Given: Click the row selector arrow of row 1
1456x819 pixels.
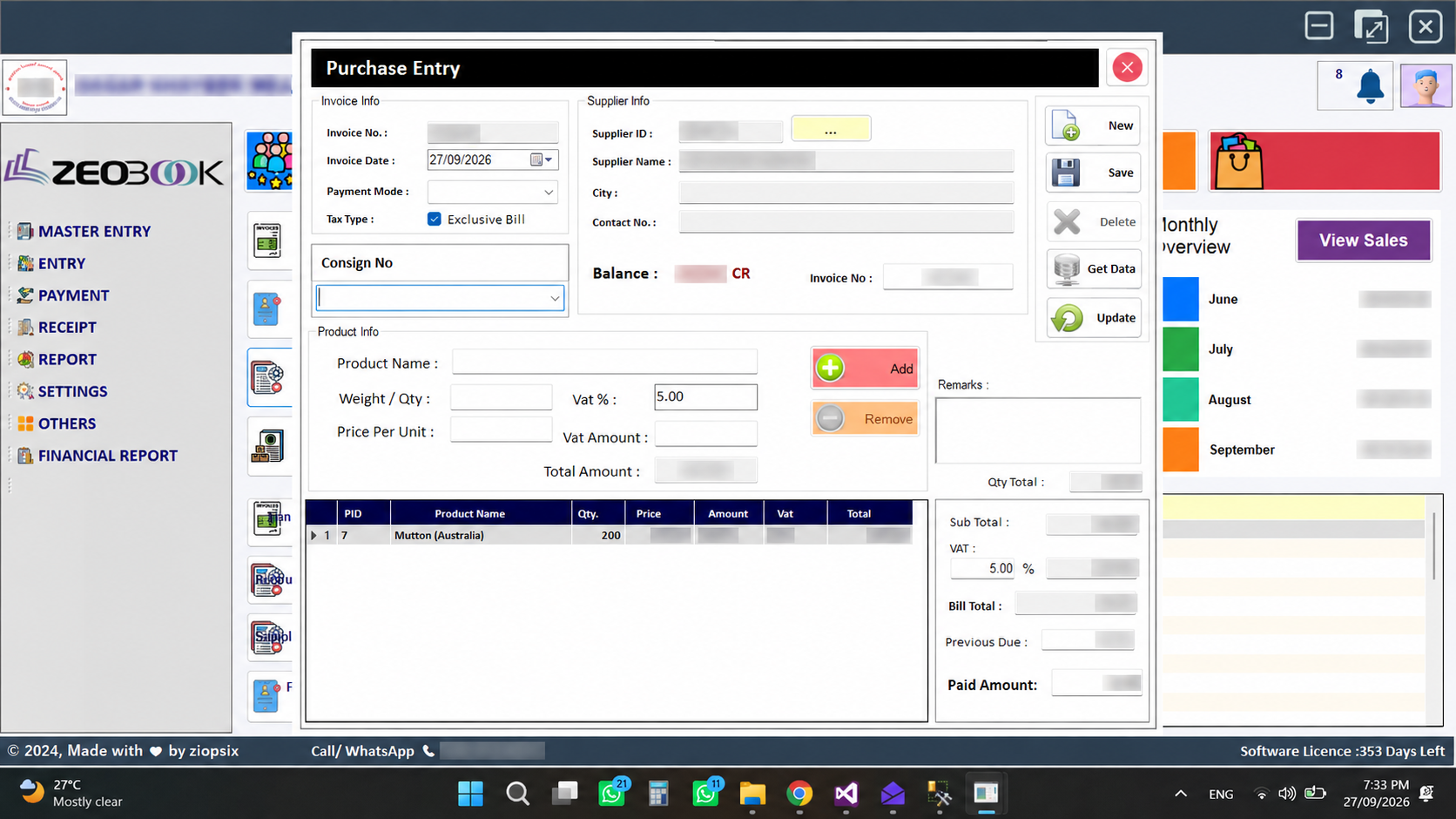Looking at the screenshot, I should tap(313, 536).
